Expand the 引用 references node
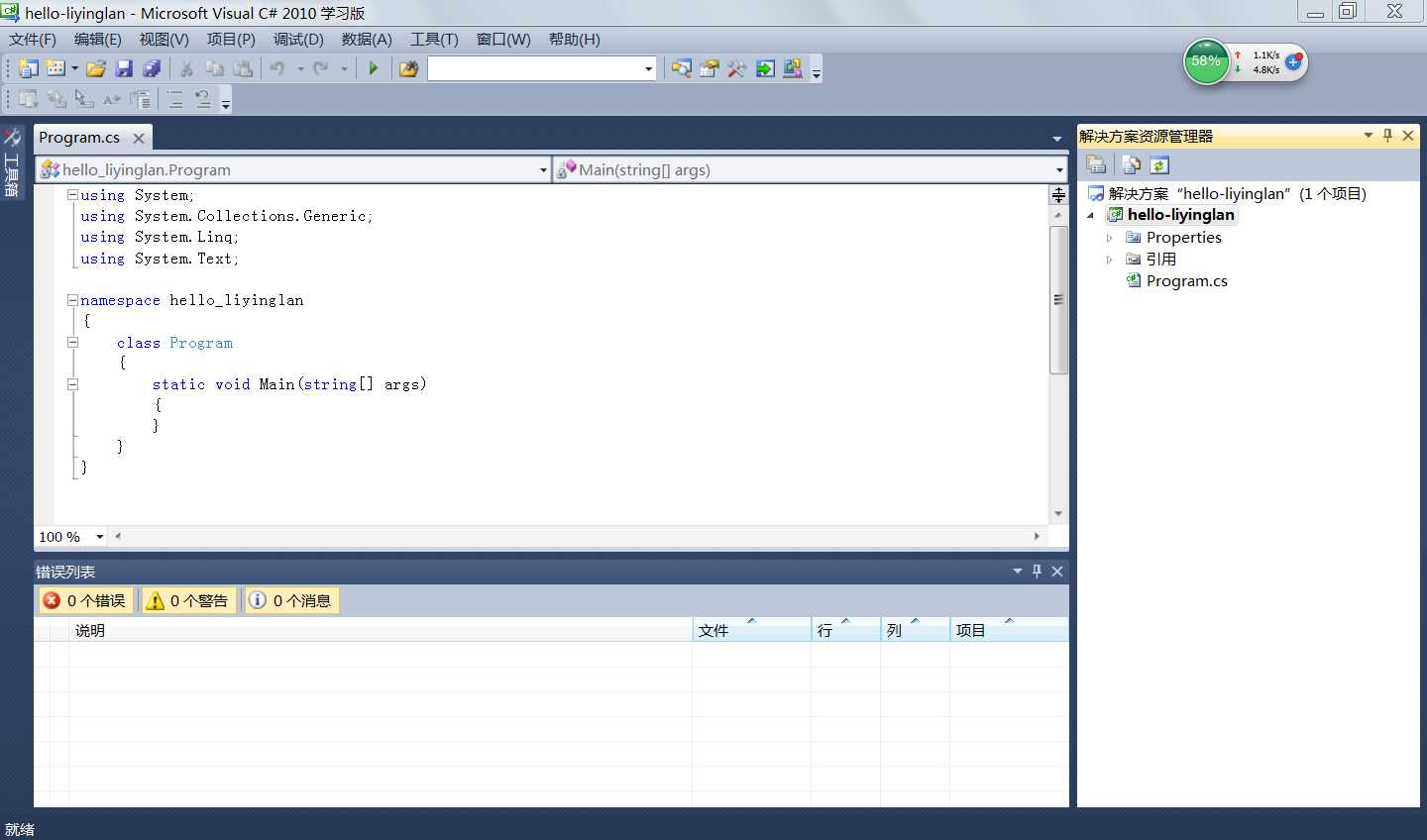 [x=1110, y=260]
